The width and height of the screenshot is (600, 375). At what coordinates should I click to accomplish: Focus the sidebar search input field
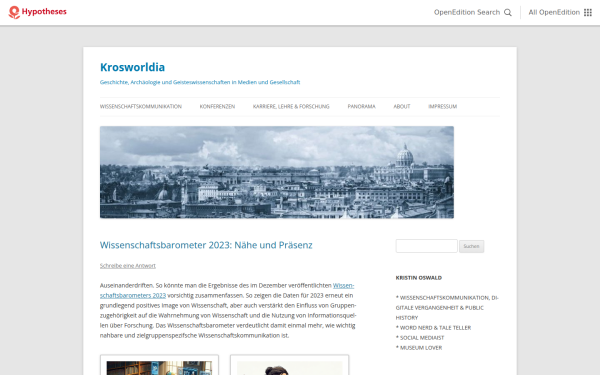coord(427,246)
